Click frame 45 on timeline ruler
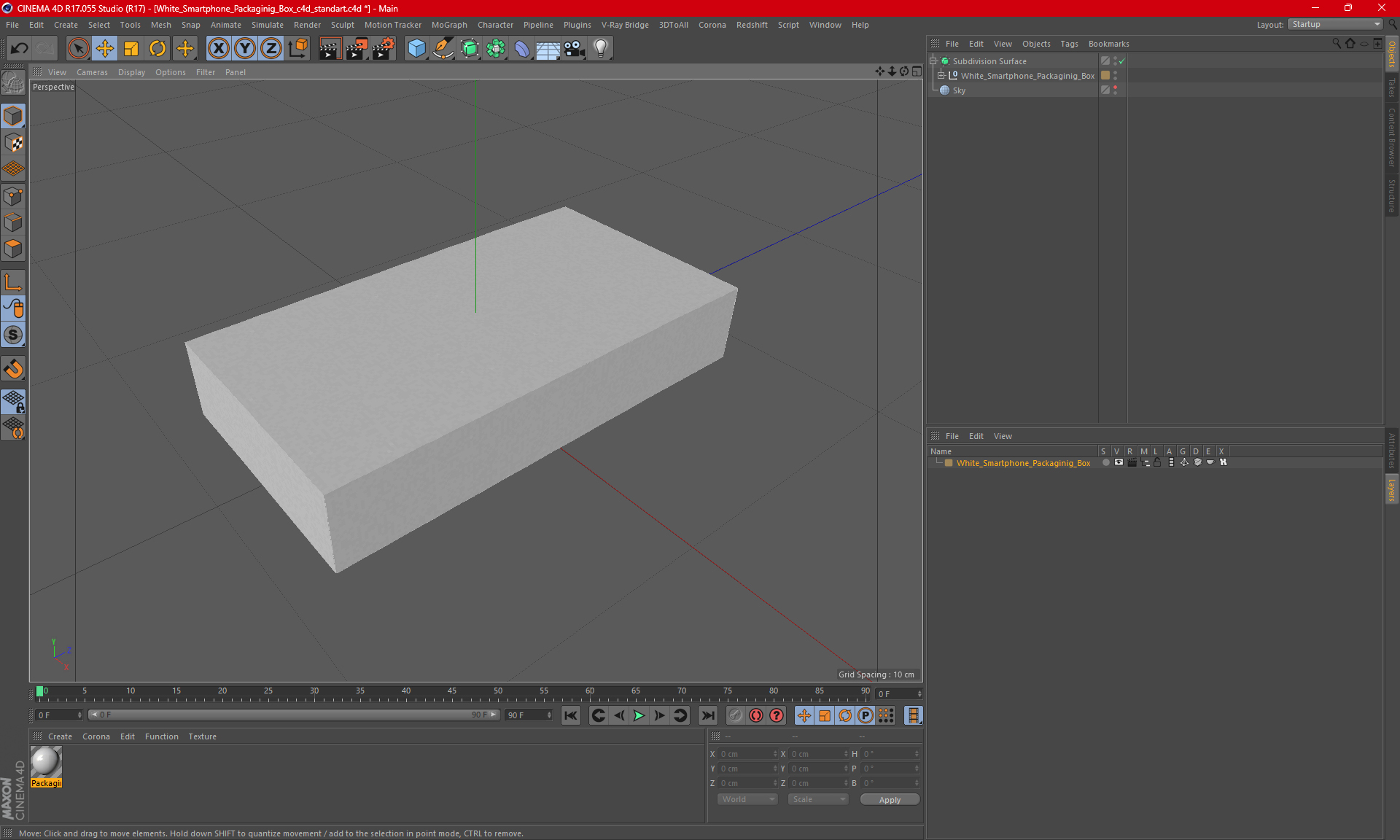 tap(452, 693)
